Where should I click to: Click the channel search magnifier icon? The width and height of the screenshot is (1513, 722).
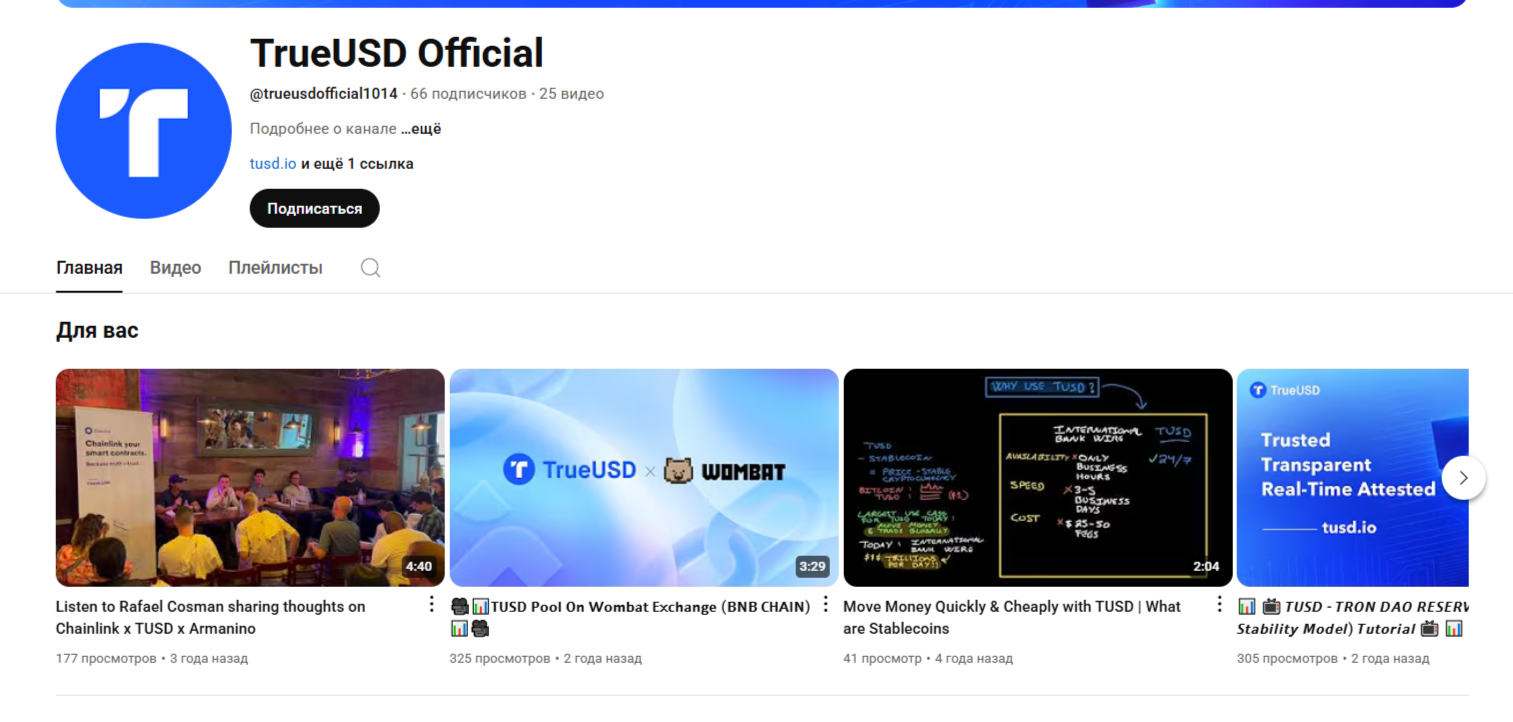tap(370, 268)
